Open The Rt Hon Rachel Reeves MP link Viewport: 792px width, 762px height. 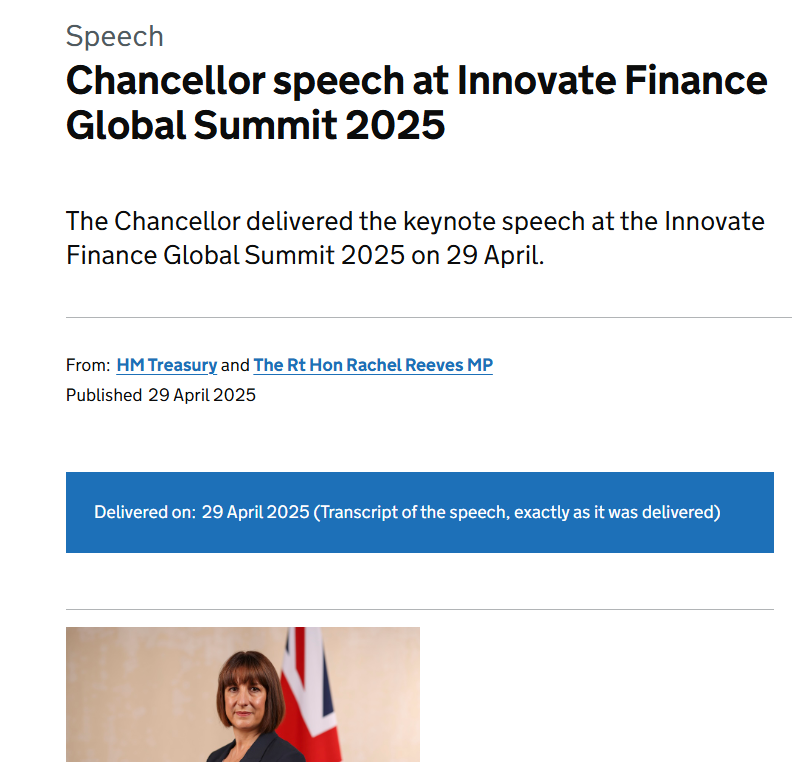tap(373, 365)
